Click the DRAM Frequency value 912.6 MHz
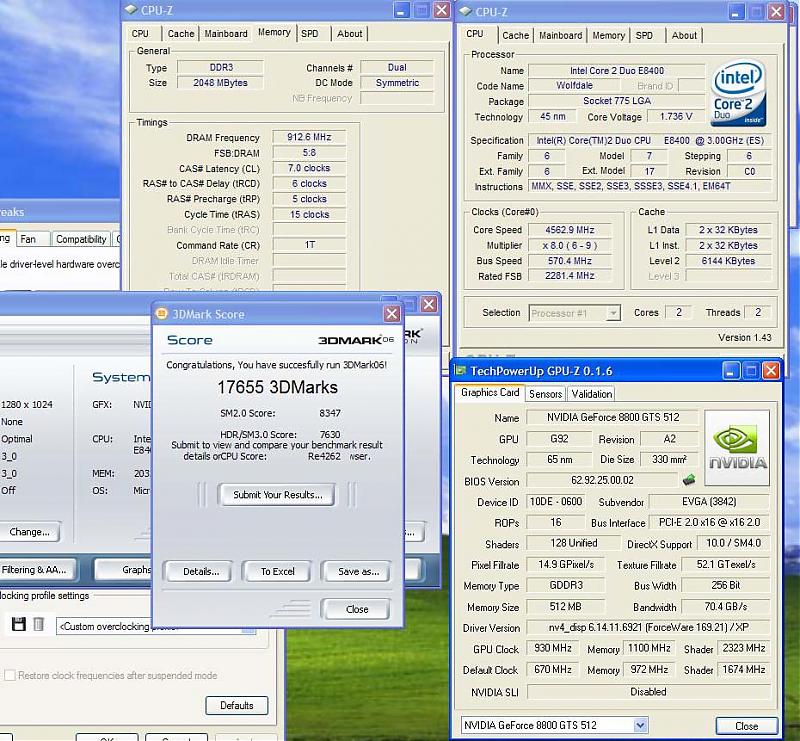 [309, 137]
